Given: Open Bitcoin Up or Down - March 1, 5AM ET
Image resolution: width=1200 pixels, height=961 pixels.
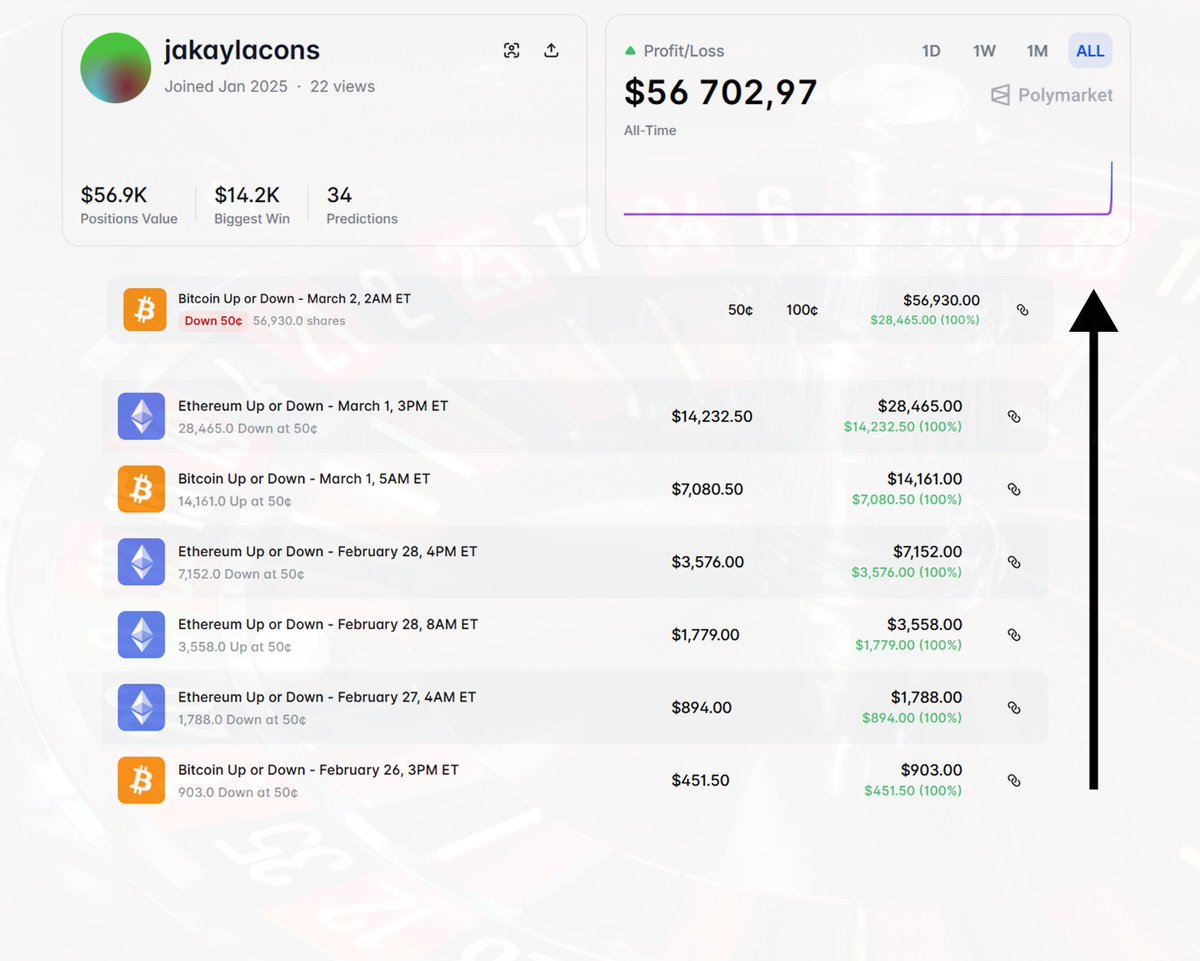Looking at the screenshot, I should (304, 479).
